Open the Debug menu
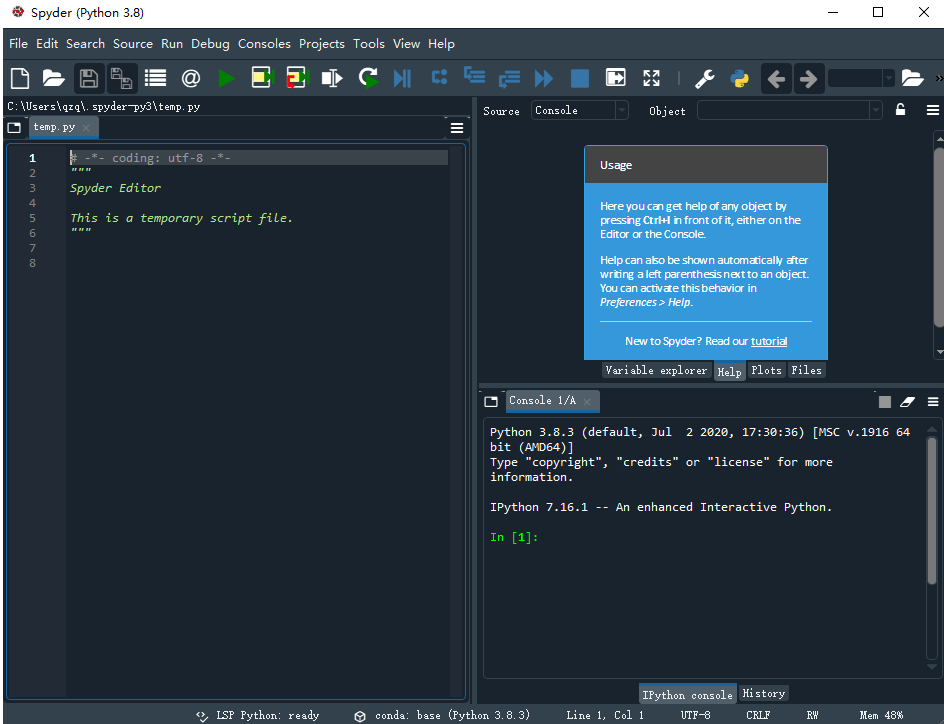Image resolution: width=944 pixels, height=724 pixels. tap(210, 43)
